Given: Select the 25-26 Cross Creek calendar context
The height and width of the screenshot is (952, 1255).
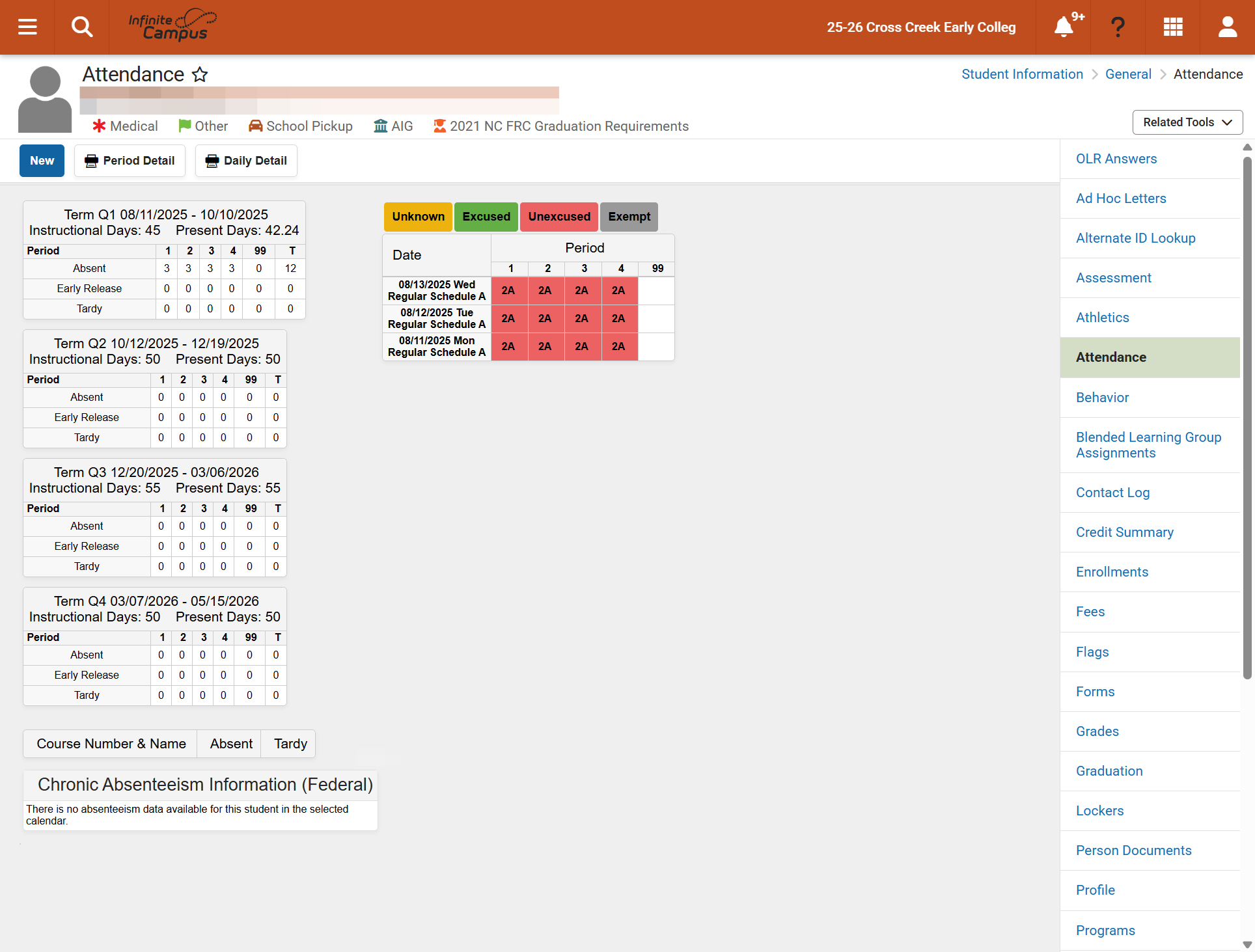Looking at the screenshot, I should coord(921,27).
